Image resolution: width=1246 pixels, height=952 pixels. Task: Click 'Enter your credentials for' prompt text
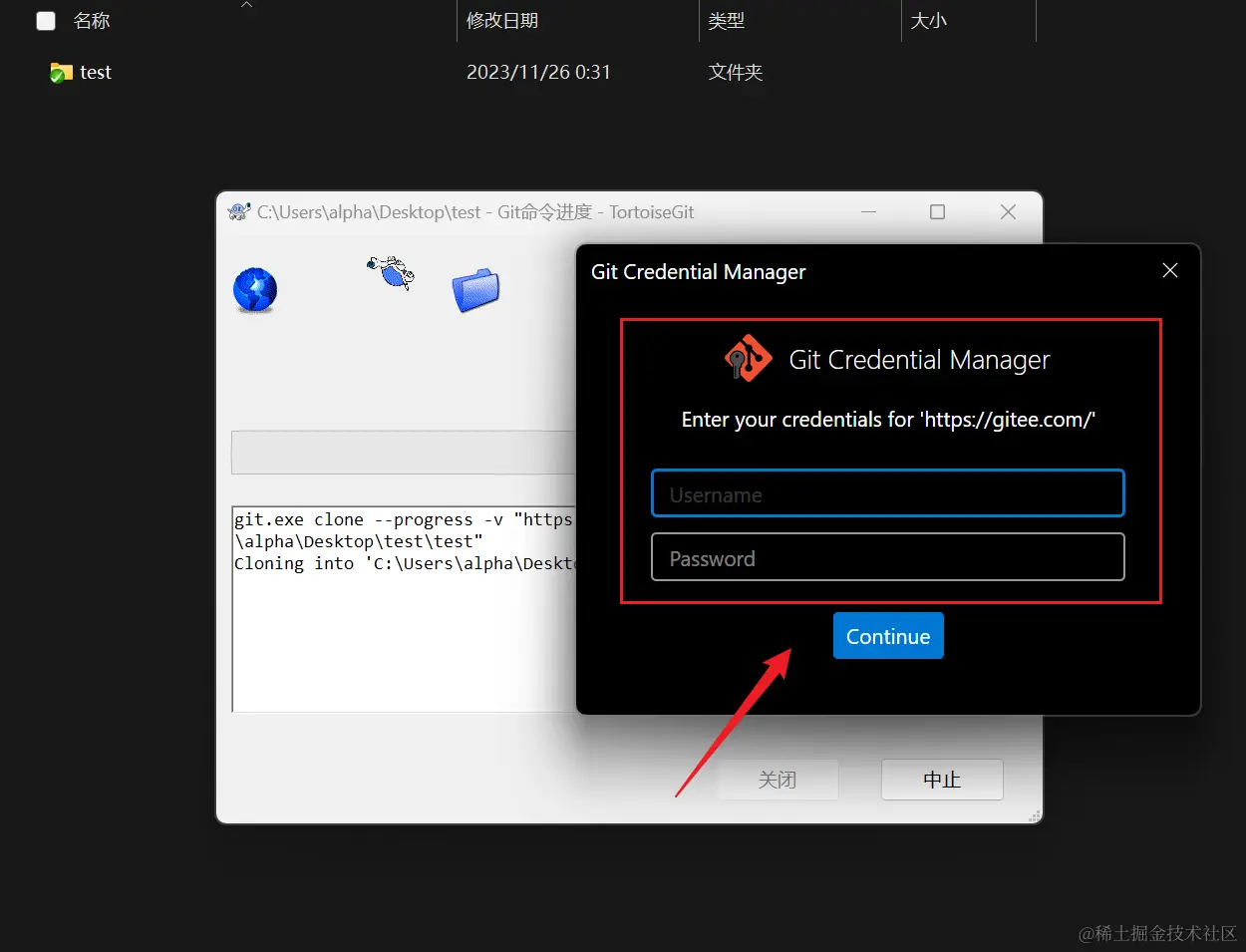pos(888,420)
